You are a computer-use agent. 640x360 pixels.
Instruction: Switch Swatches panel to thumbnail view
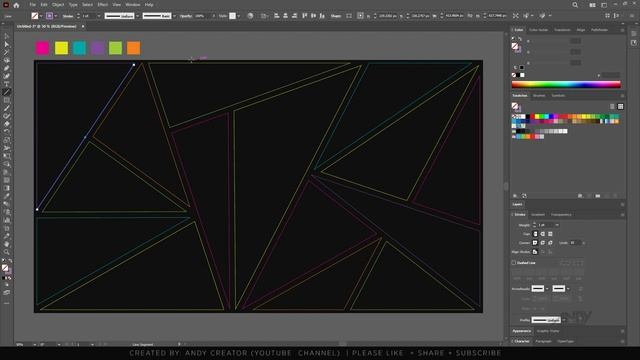click(x=620, y=107)
